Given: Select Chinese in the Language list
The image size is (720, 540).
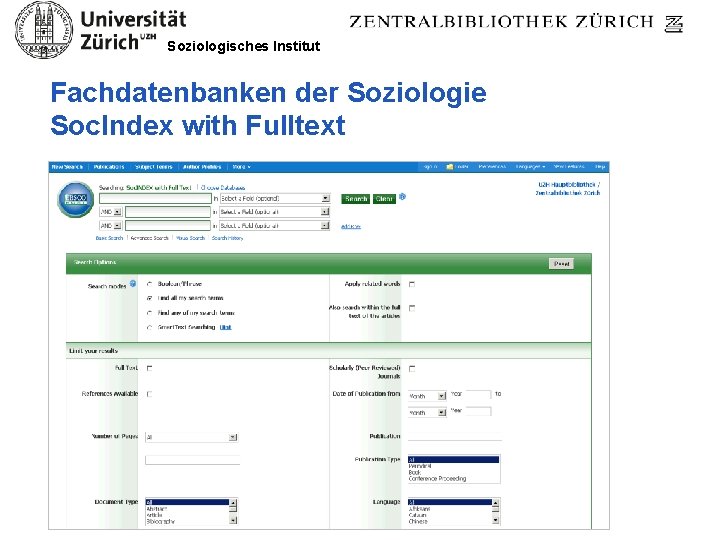Looking at the screenshot, I should pos(418,522).
